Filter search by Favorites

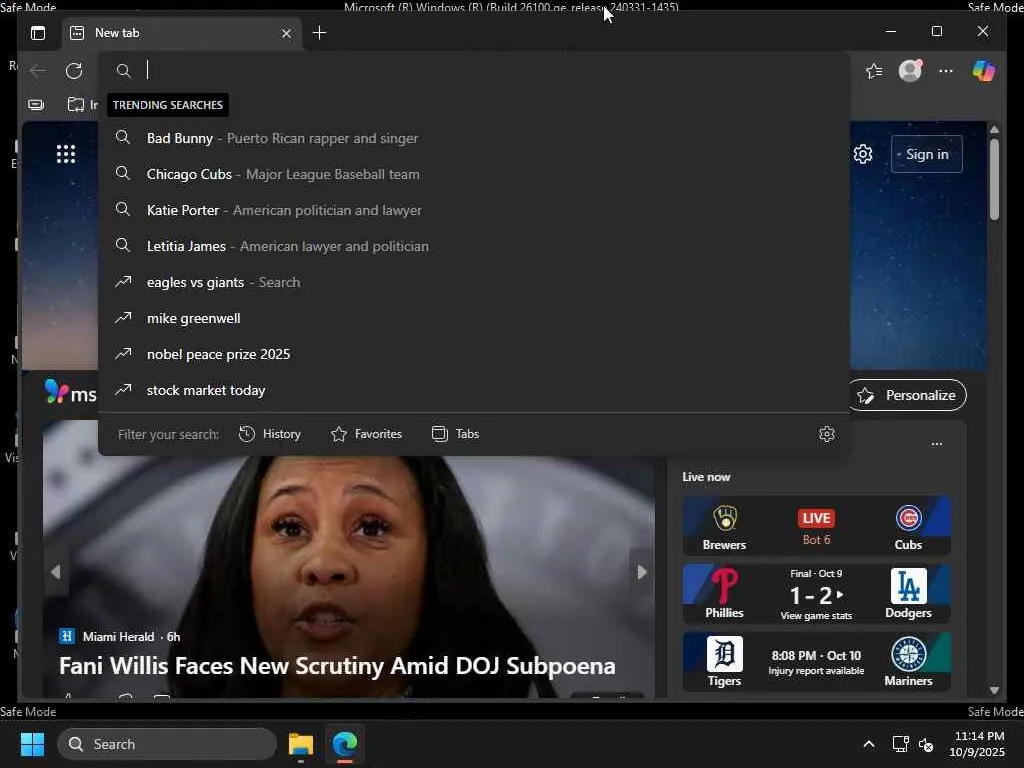[366, 434]
